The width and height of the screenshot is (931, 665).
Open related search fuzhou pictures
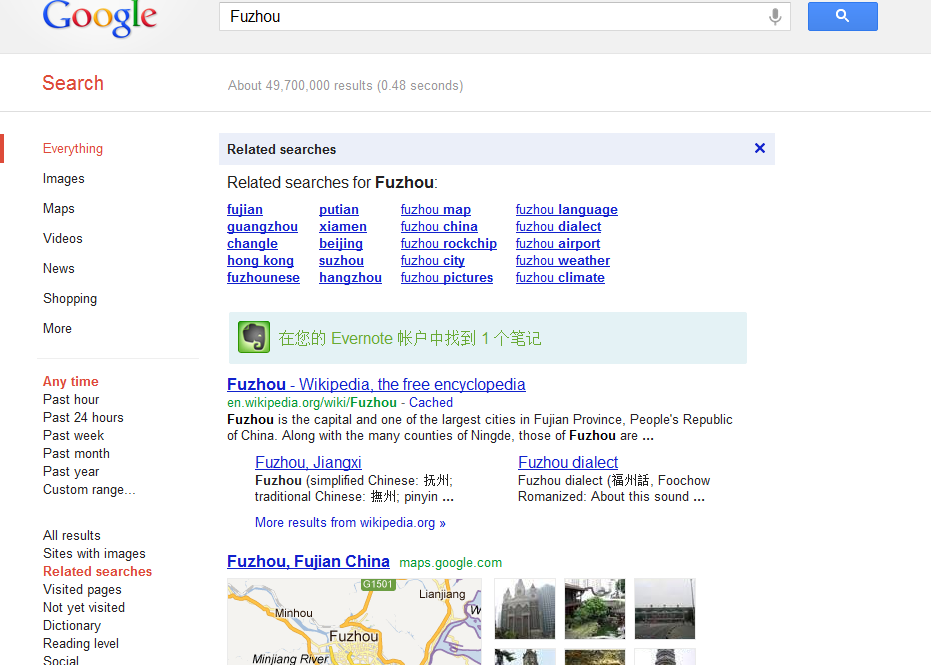(x=446, y=277)
